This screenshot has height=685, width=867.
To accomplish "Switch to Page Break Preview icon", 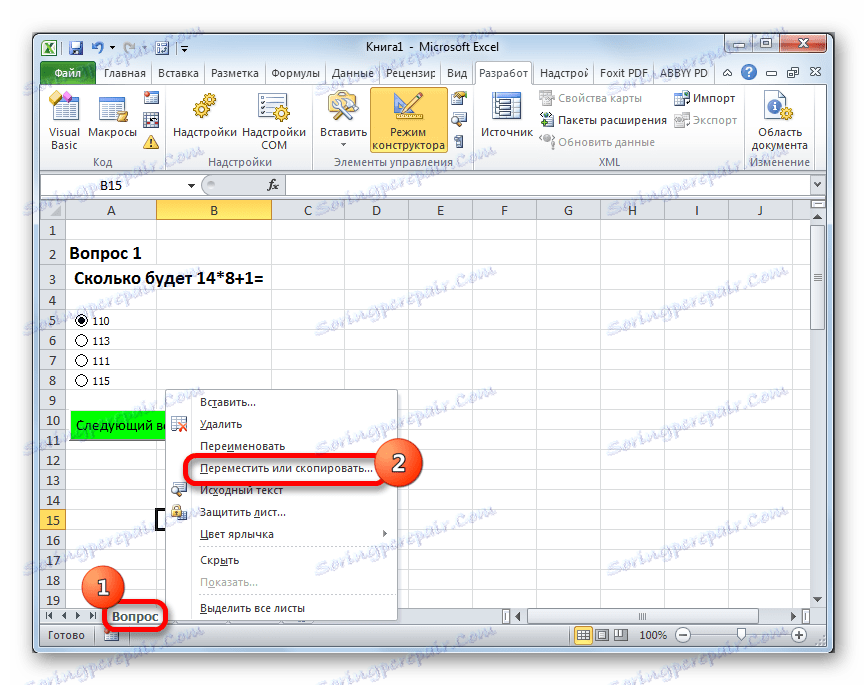I will point(621,635).
